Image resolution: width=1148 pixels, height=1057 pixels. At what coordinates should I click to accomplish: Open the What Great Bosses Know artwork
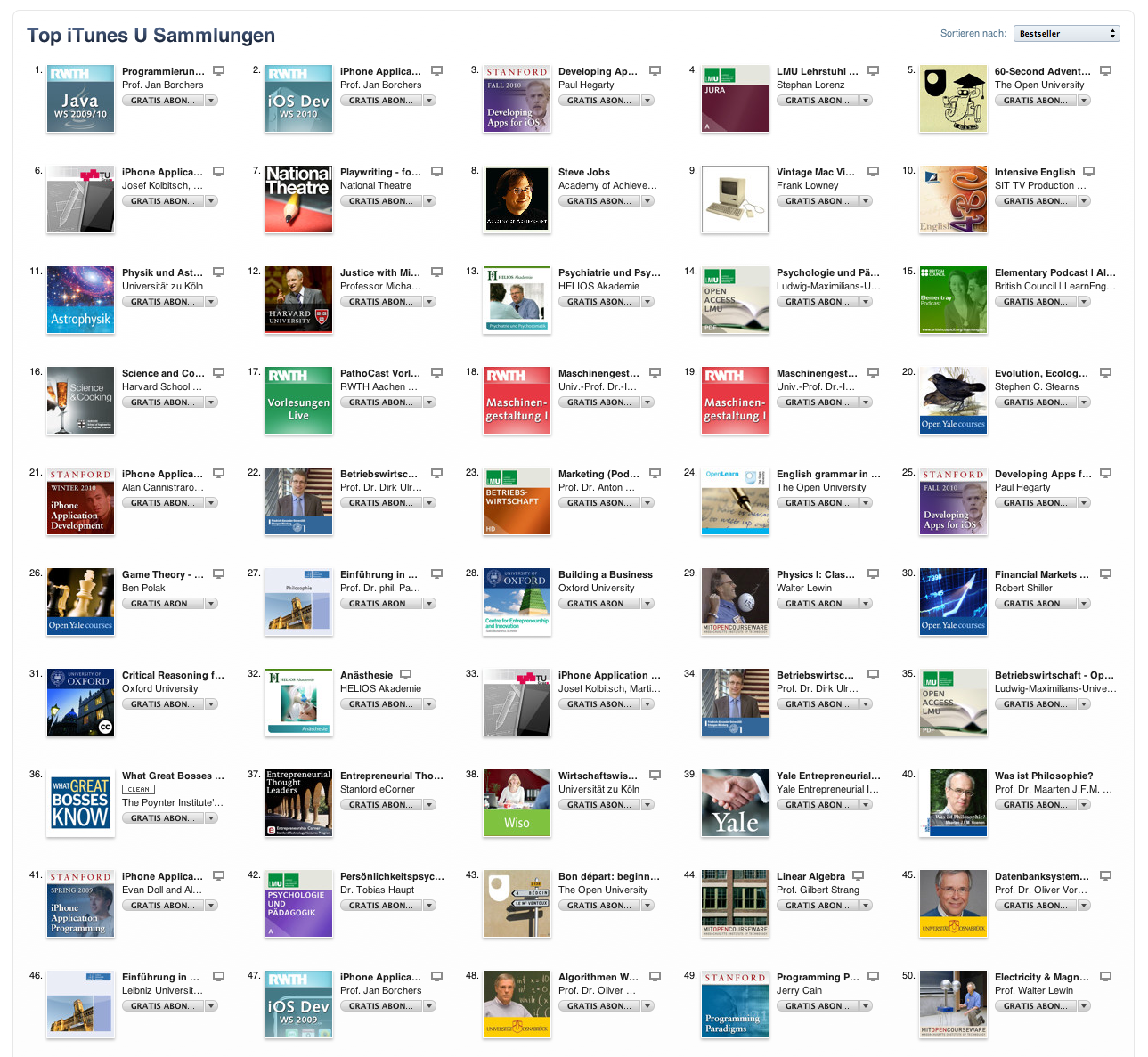80,803
